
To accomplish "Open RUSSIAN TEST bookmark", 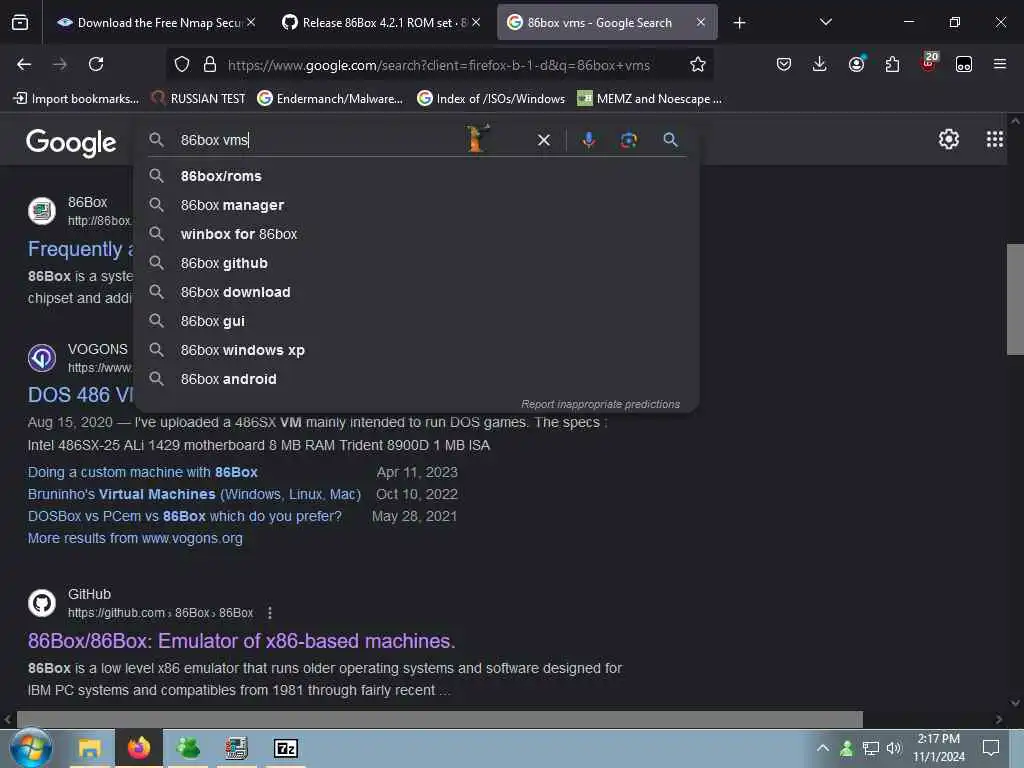I will coord(199,99).
